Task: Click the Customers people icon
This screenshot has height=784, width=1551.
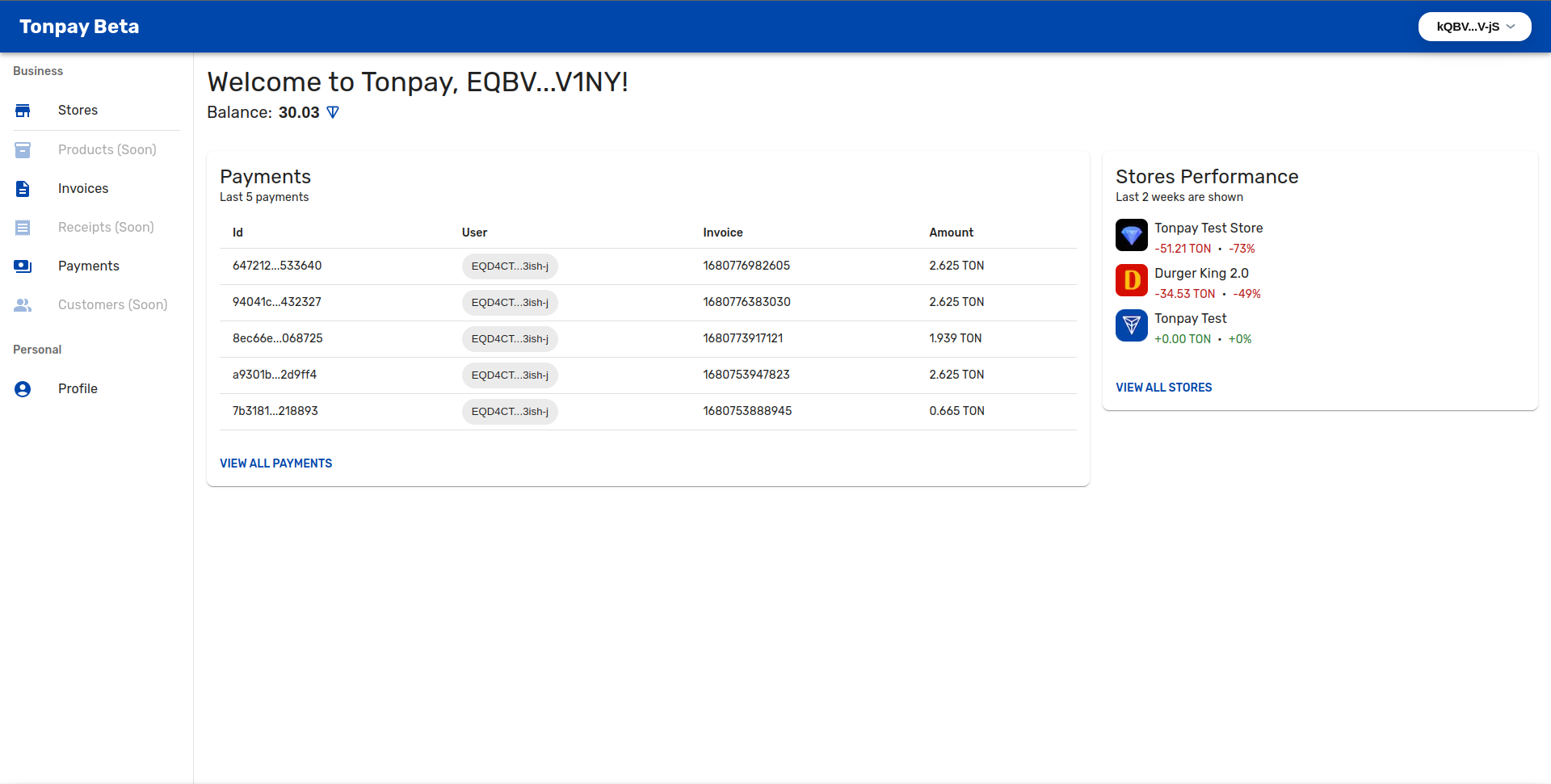Action: coord(23,304)
